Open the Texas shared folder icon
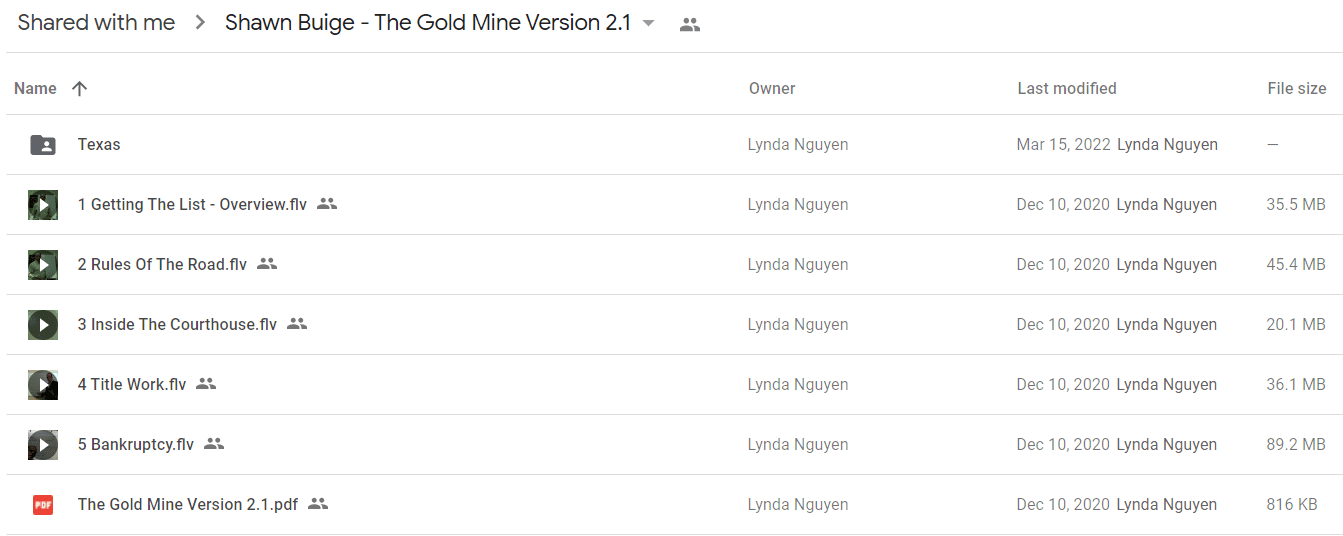1343x536 pixels. click(x=43, y=145)
